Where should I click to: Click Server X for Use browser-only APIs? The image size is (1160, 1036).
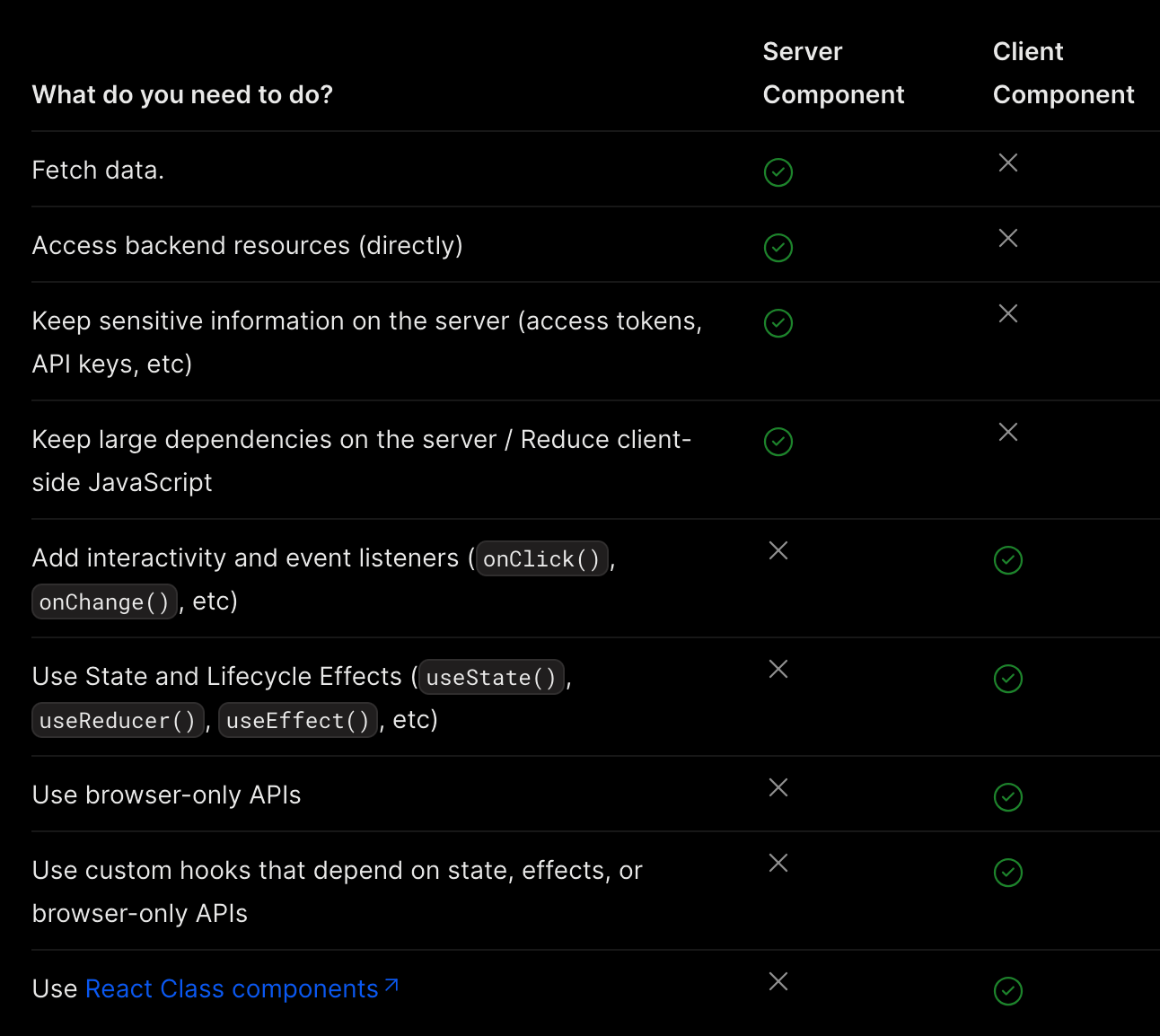(778, 787)
